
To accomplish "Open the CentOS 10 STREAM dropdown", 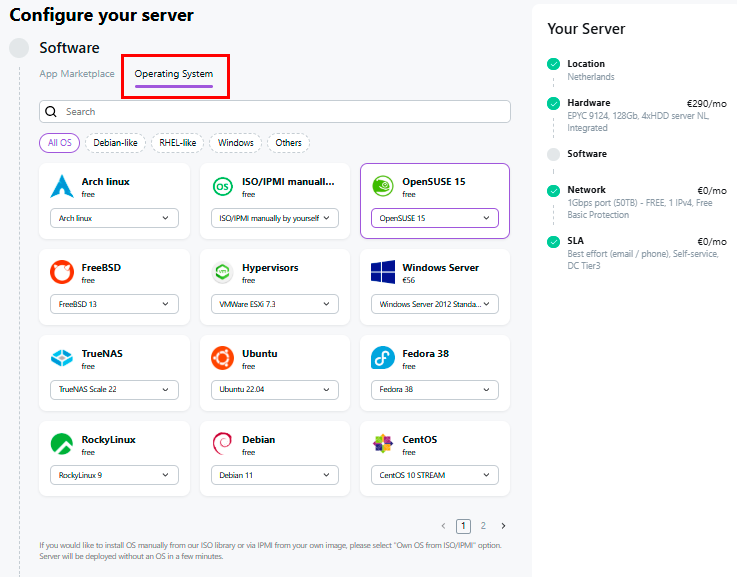I will pyautogui.click(x=434, y=476).
